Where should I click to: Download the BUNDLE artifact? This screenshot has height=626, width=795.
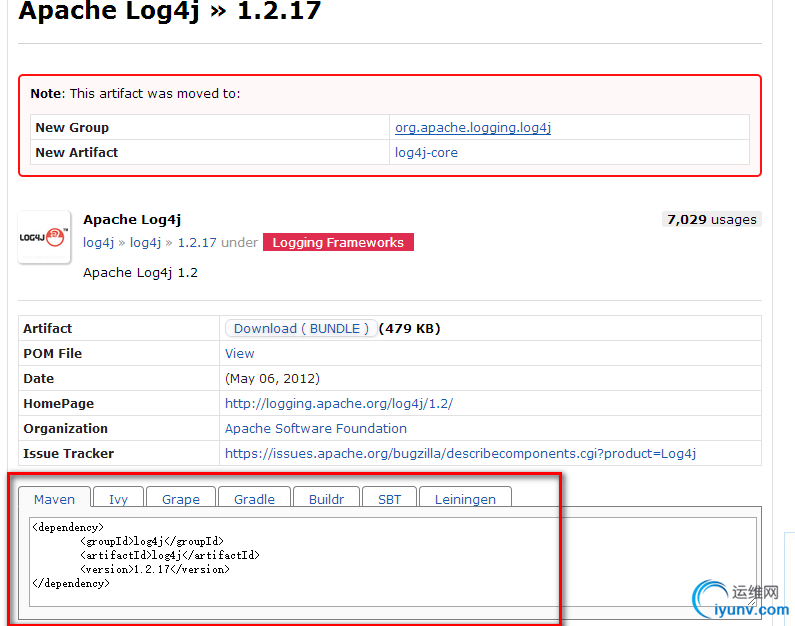click(x=301, y=328)
